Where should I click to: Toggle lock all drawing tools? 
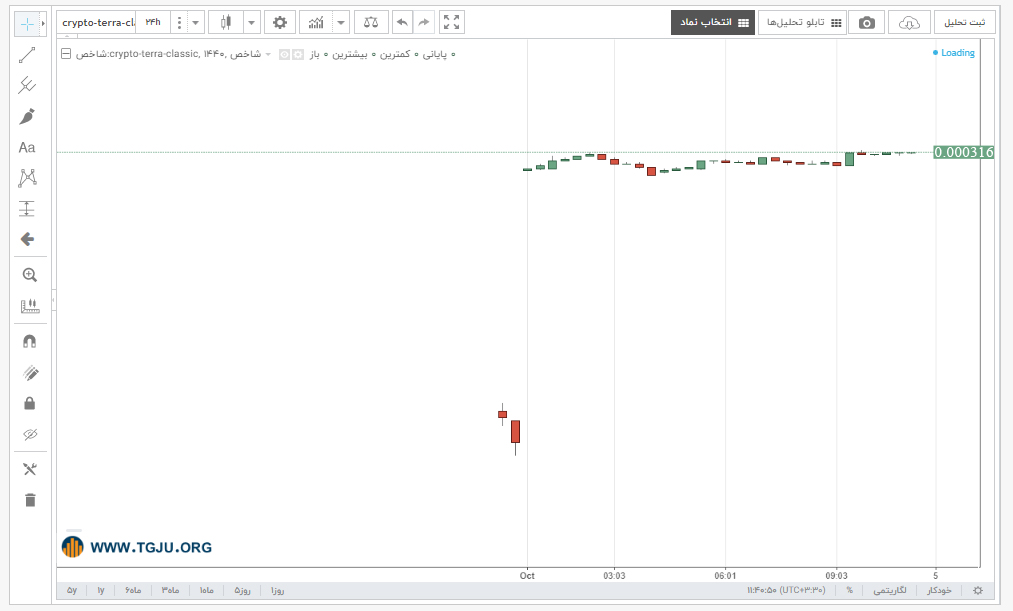[x=30, y=404]
